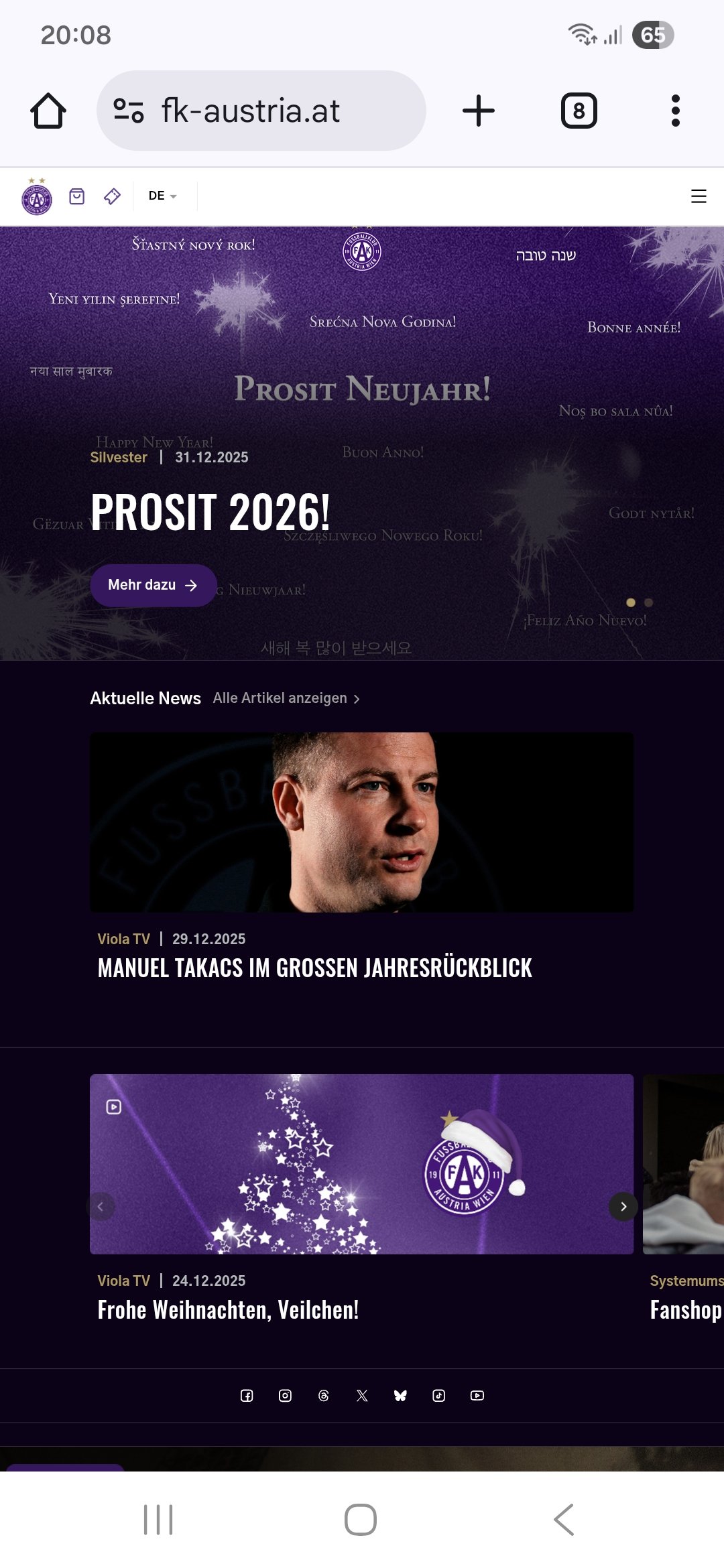Select second hero slider dot
This screenshot has height=1568, width=724.
tap(648, 602)
